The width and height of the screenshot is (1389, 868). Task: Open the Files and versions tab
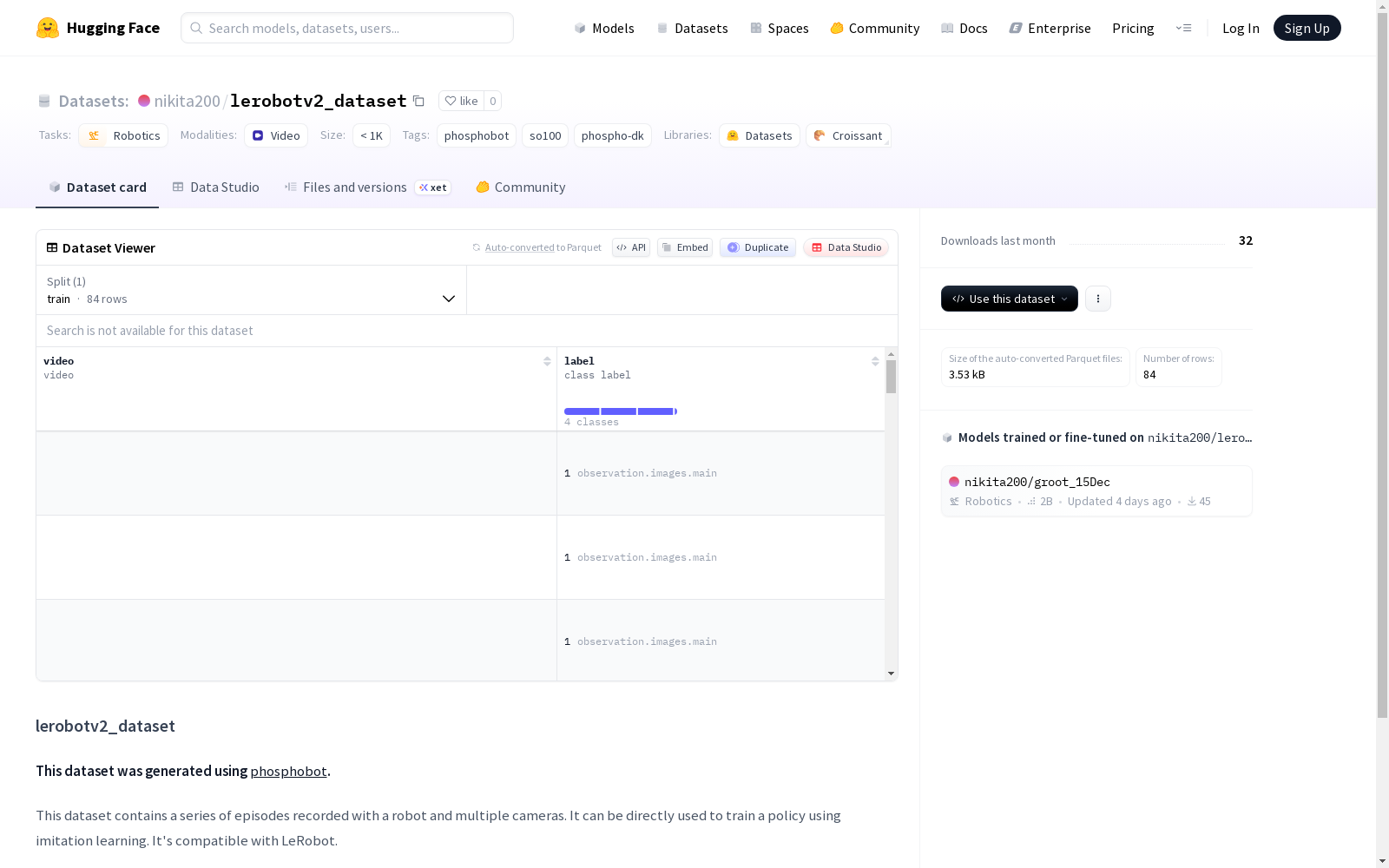[367, 187]
